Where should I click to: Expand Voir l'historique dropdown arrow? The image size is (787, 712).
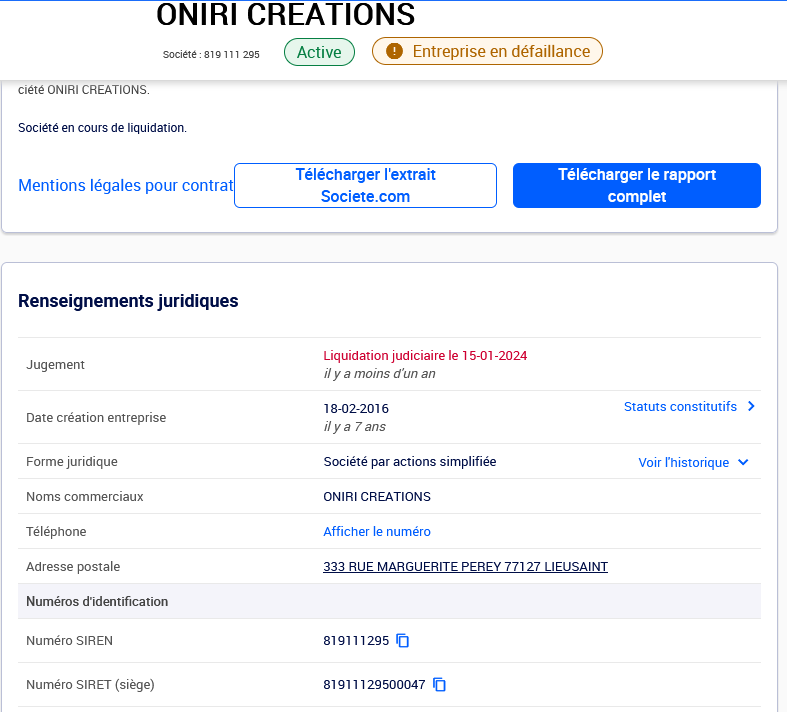pos(744,462)
